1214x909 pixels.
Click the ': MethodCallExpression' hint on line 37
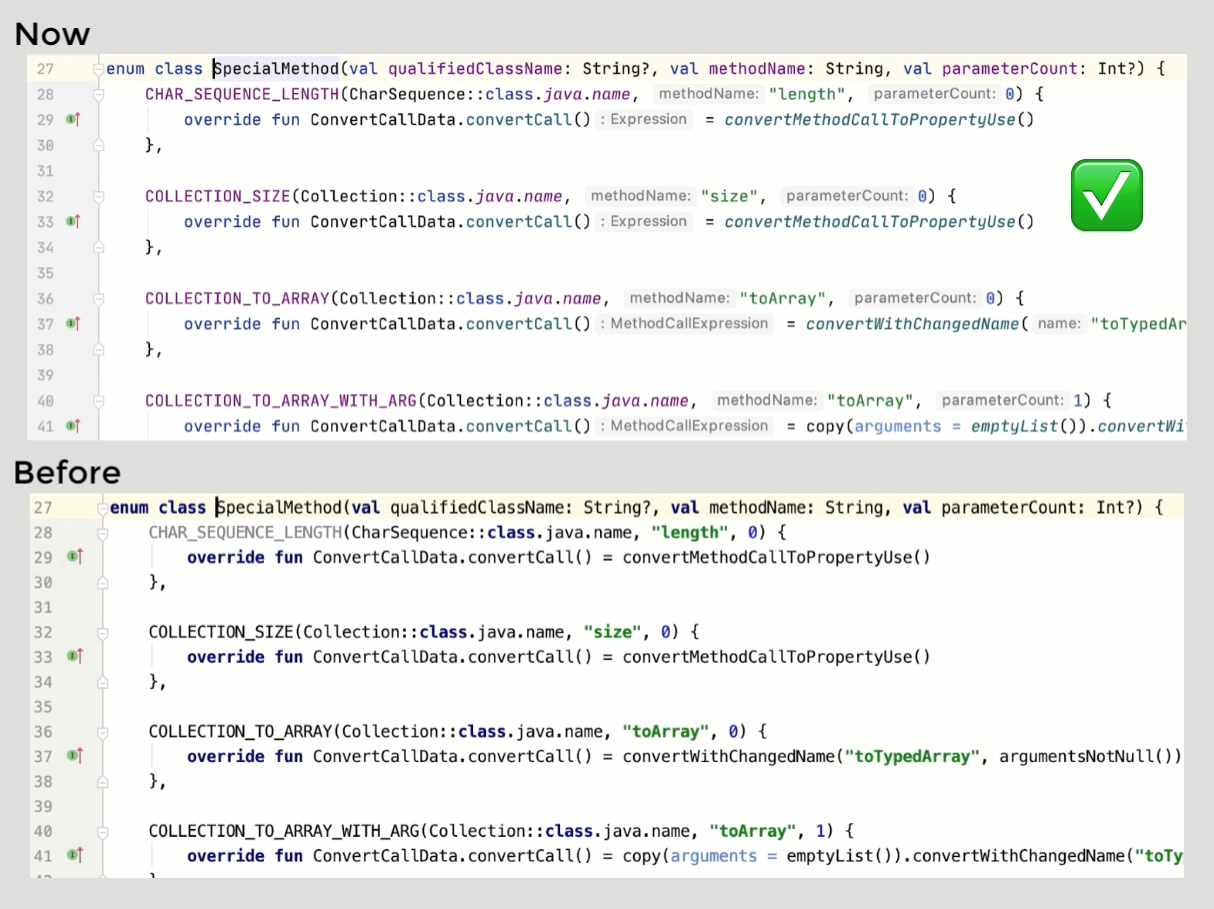[x=687, y=324]
